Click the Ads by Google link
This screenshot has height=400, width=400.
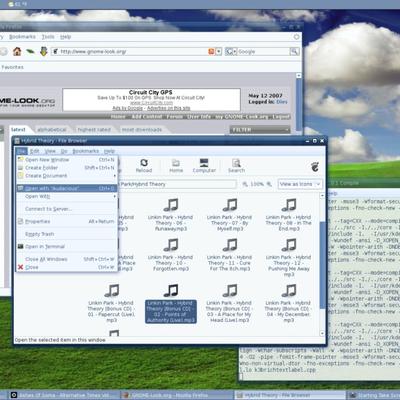click(x=127, y=108)
